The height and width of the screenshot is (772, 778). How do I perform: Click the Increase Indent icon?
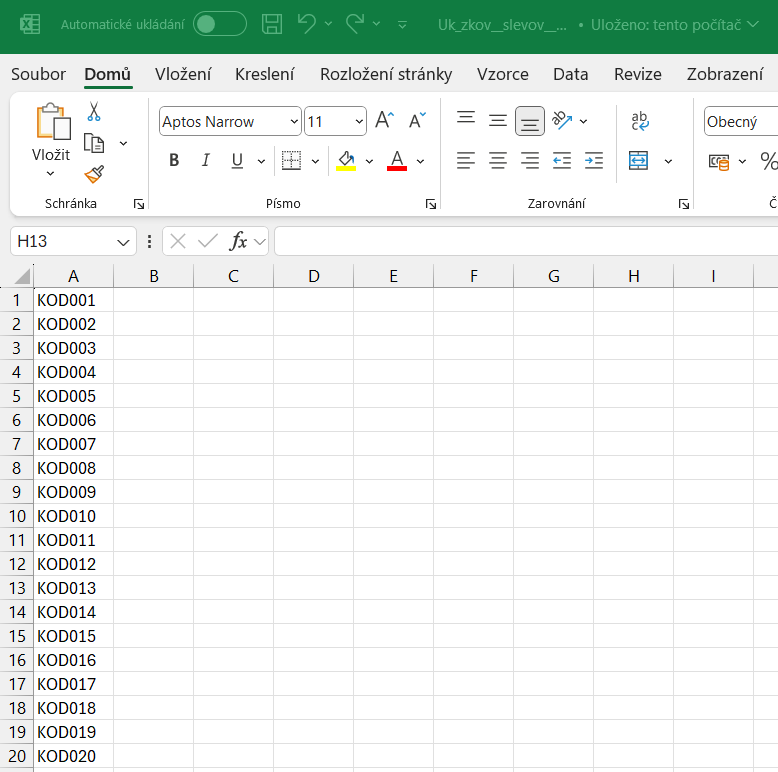pyautogui.click(x=594, y=160)
